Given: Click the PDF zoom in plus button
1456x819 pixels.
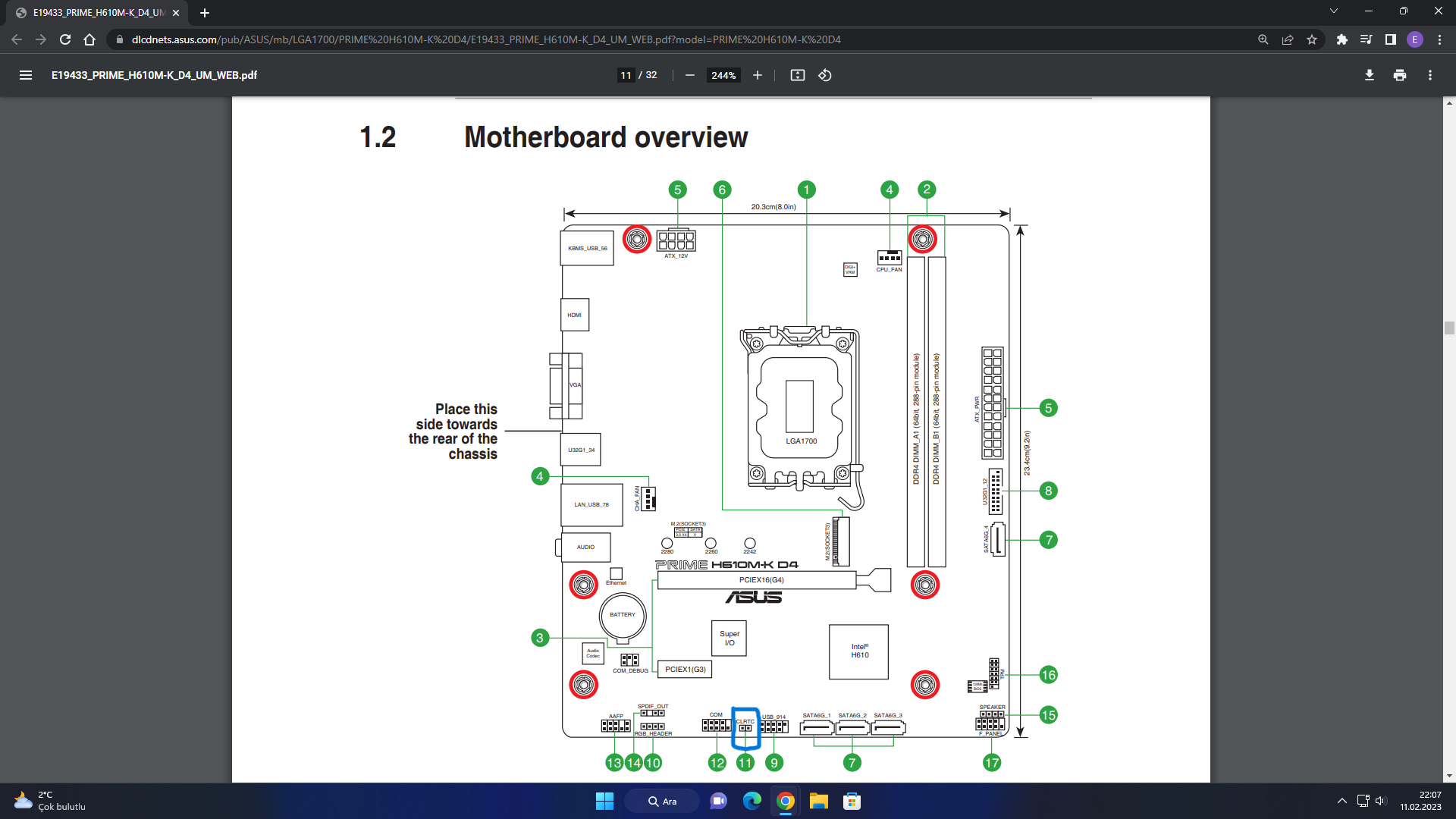Looking at the screenshot, I should (x=757, y=75).
